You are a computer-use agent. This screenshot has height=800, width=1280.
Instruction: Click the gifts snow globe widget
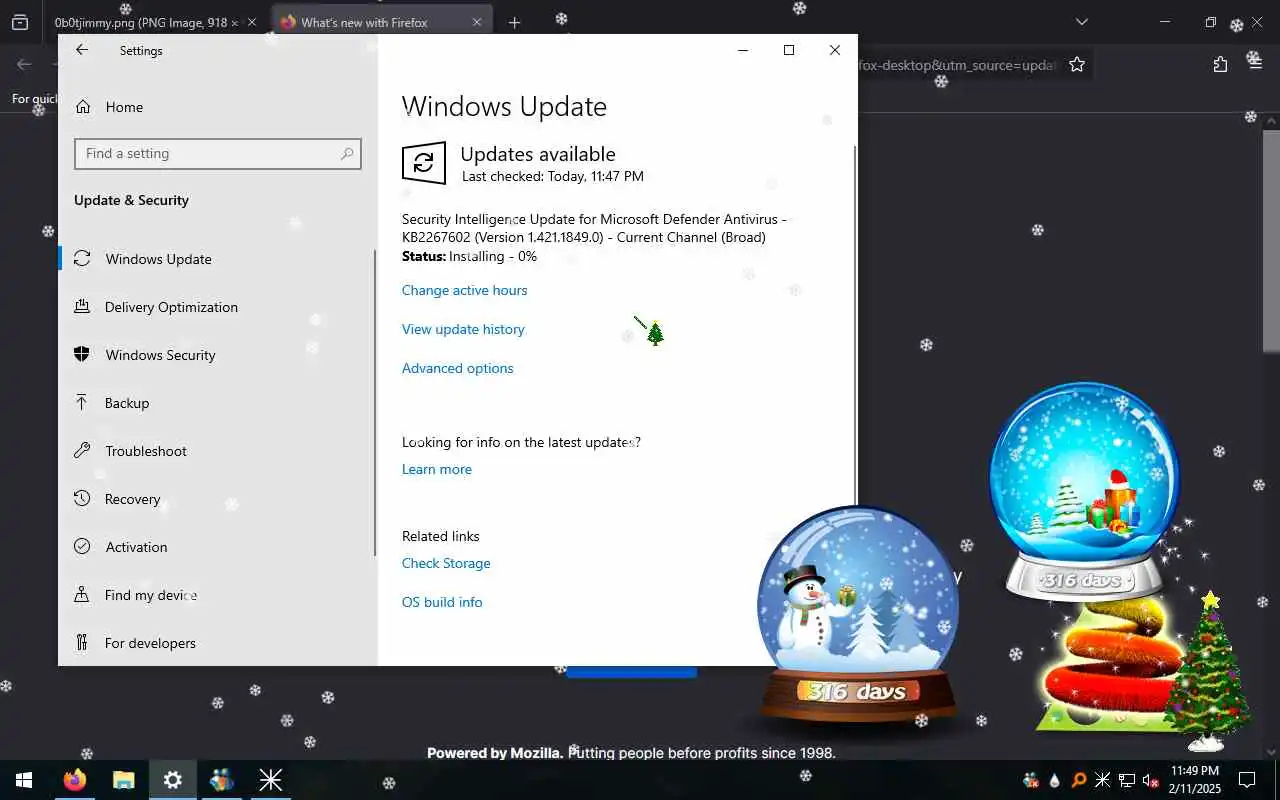[1085, 490]
